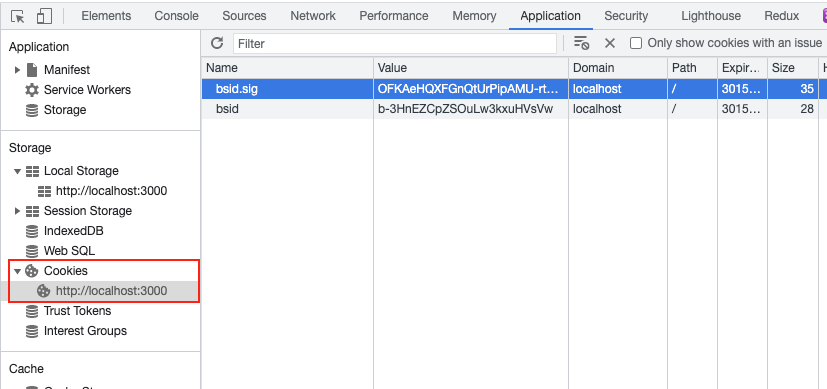The image size is (827, 389).
Task: Click the Service Workers gear icon
Action: tap(32, 90)
